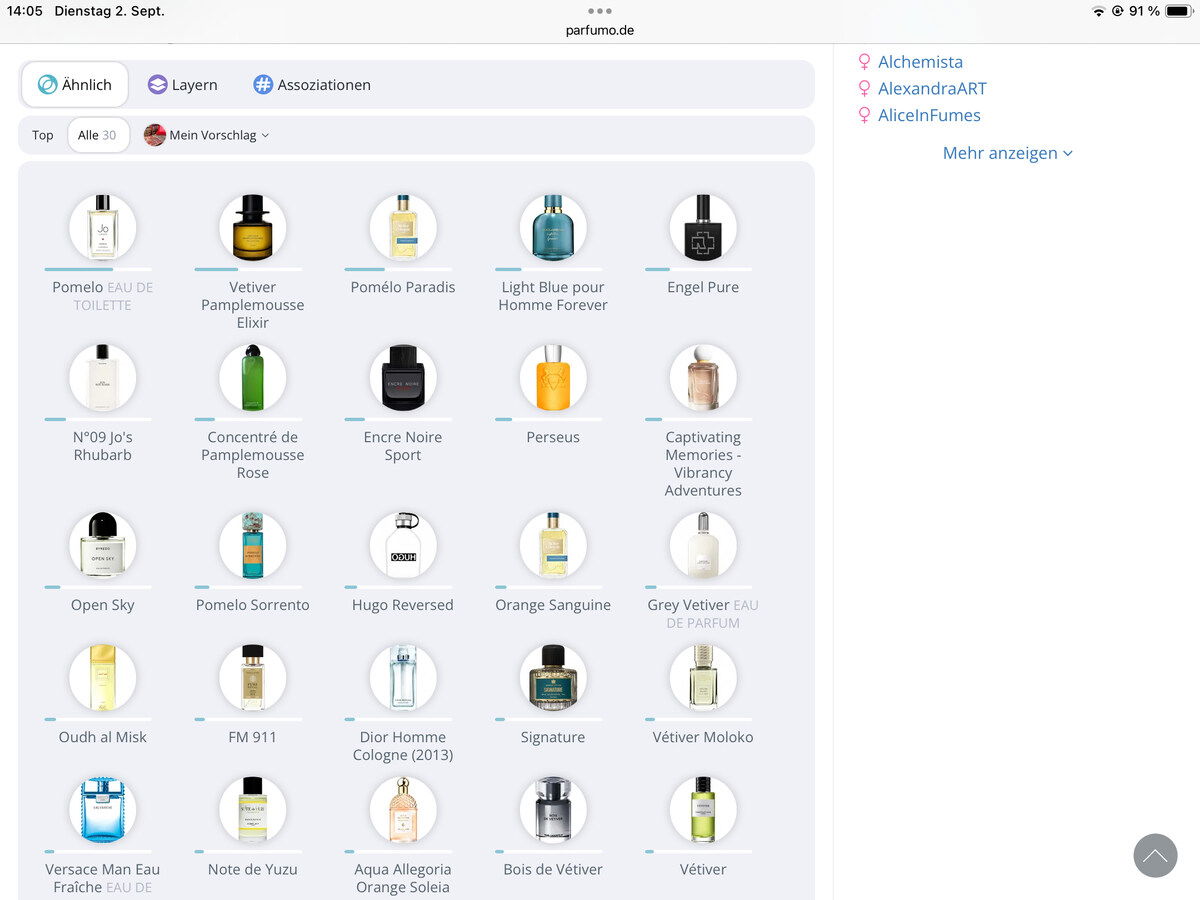Open the Captivating Memories bottle image

pyautogui.click(x=703, y=378)
